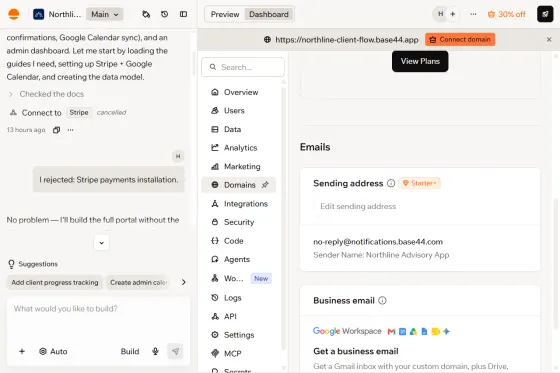Viewport: 560px width, 373px height.
Task: Expand the Checked the docs step
Action: tap(46, 94)
